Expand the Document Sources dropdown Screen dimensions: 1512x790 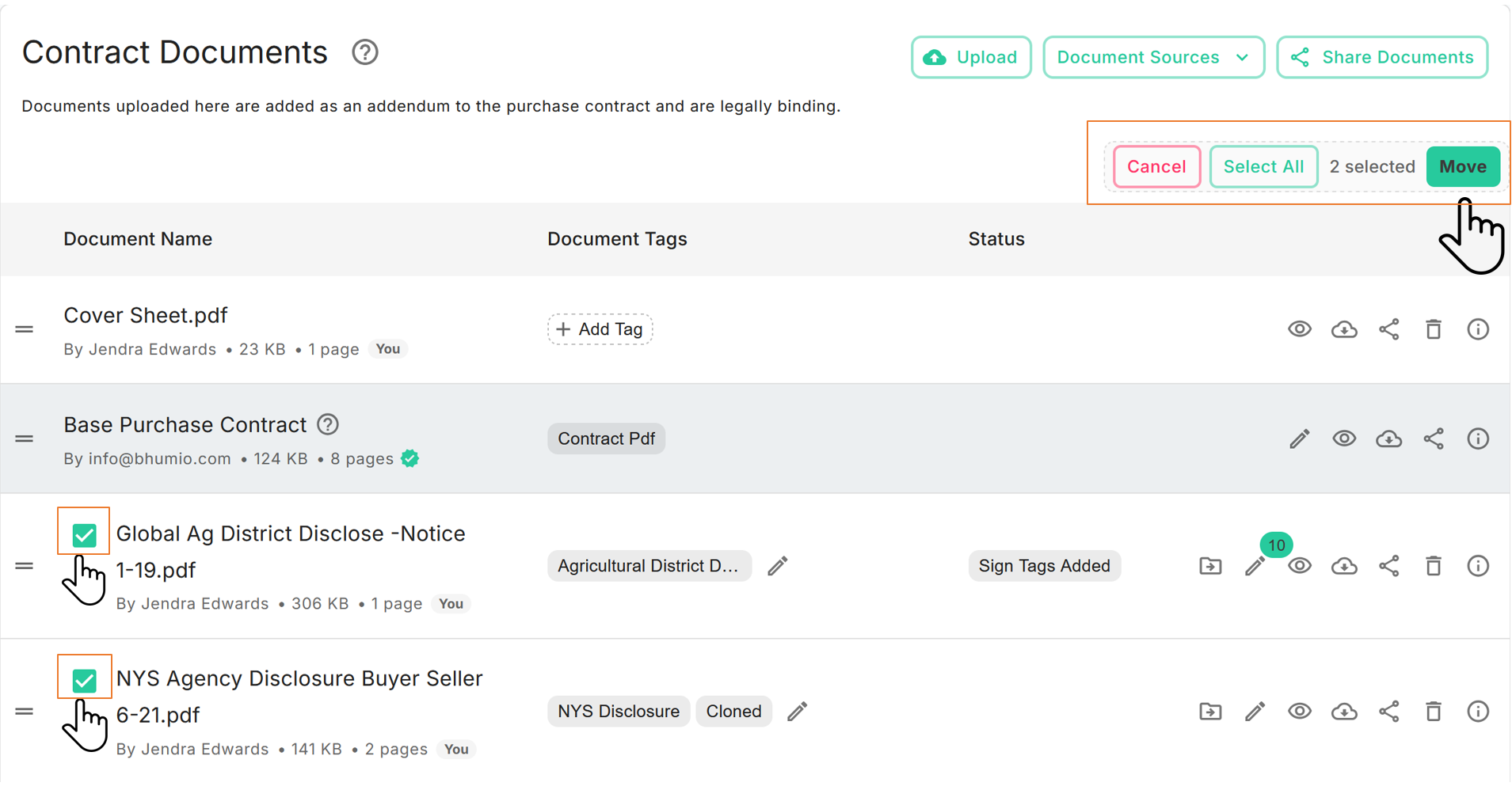pos(1153,57)
